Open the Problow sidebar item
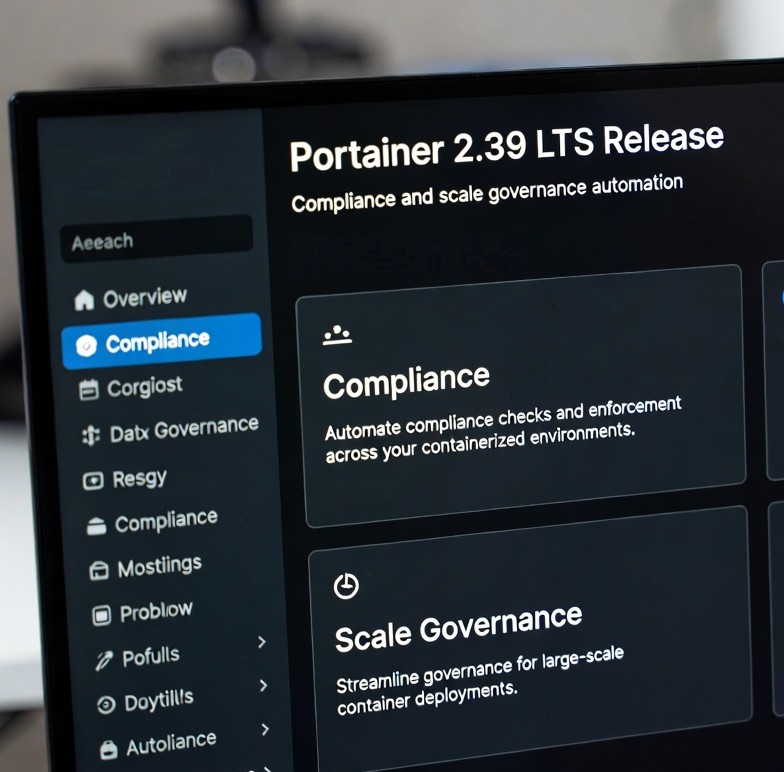This screenshot has height=772, width=784. click(142, 612)
